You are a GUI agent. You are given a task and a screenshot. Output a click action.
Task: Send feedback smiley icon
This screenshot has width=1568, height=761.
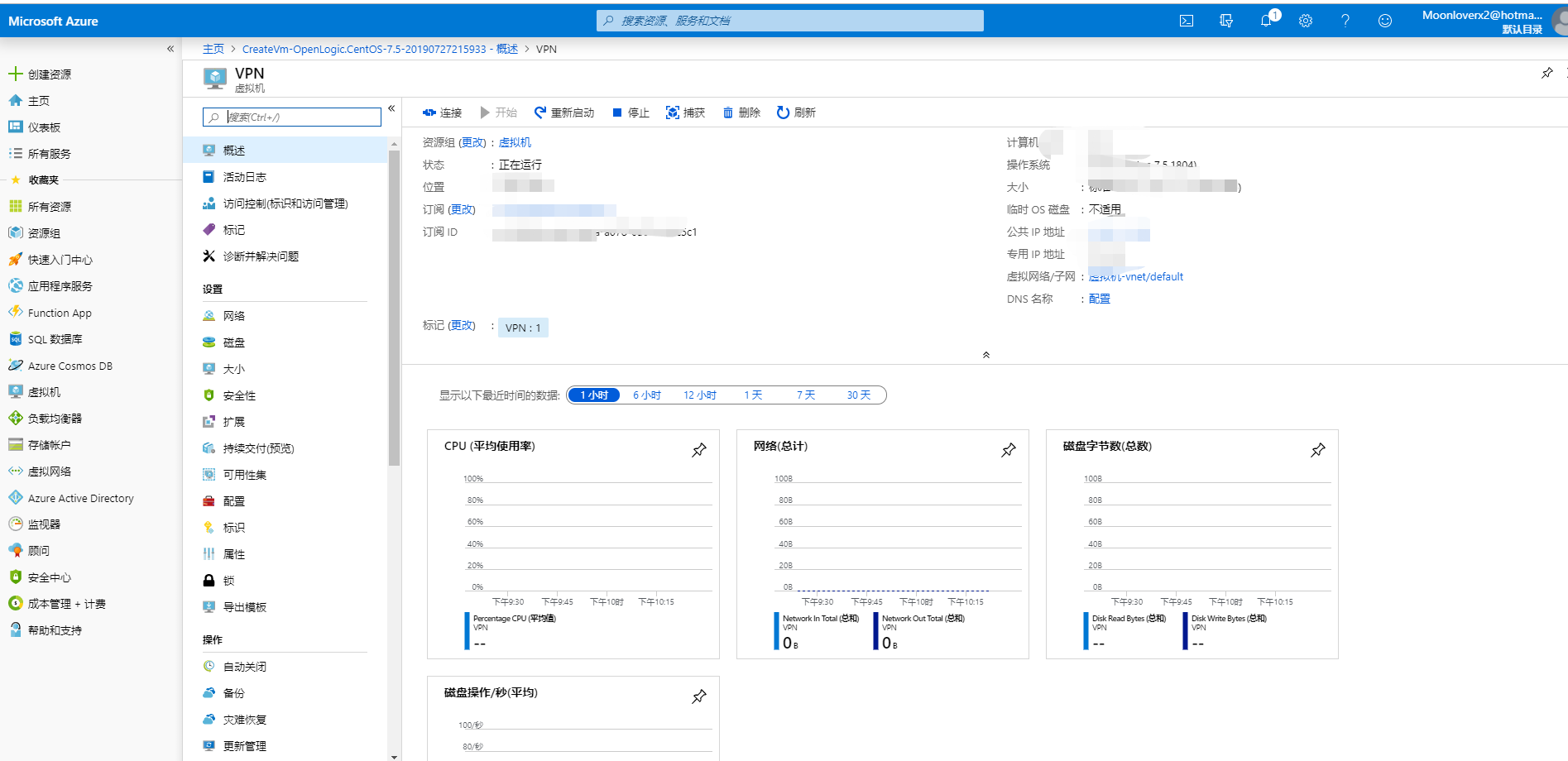tap(1385, 21)
